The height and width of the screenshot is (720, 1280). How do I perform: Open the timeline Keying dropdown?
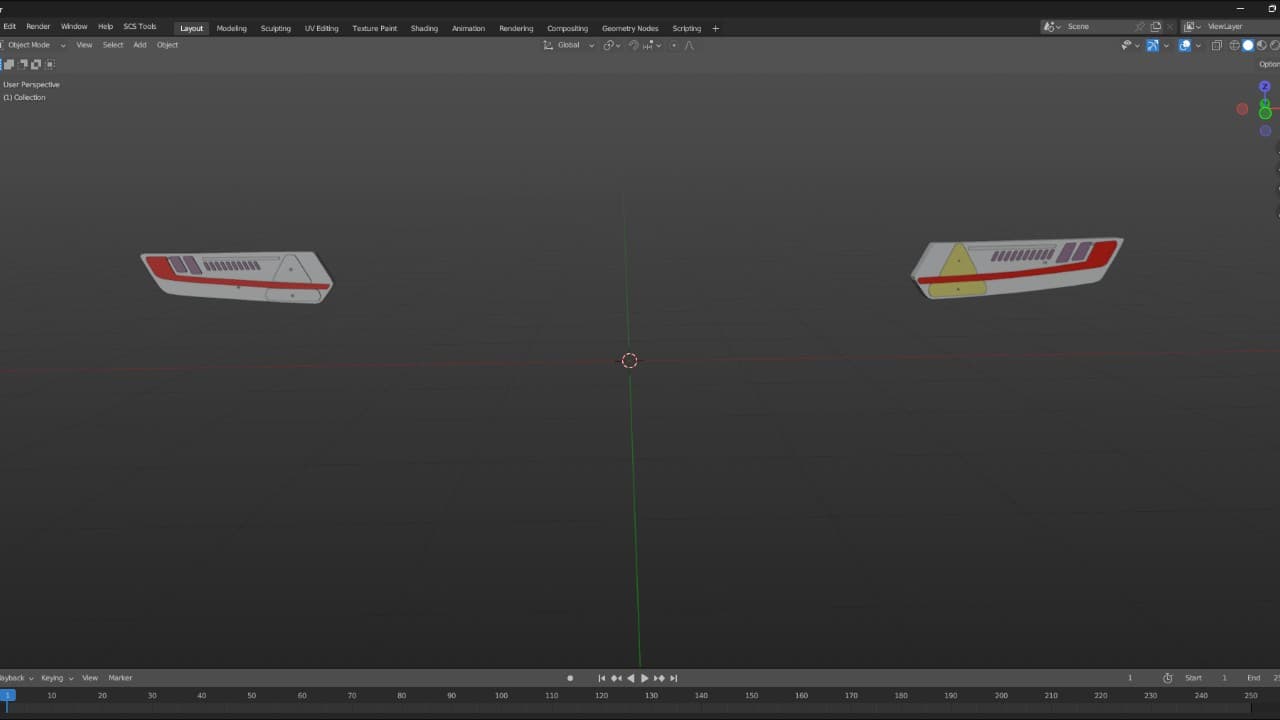click(x=57, y=678)
